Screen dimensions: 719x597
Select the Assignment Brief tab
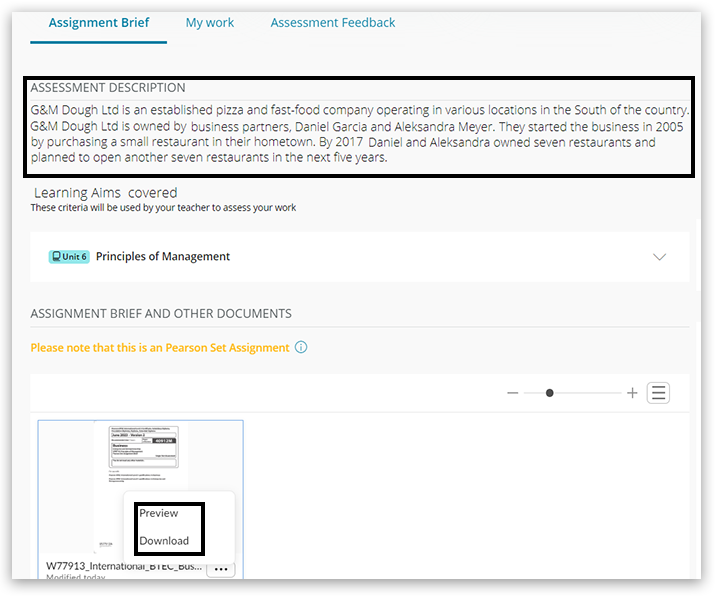click(98, 23)
